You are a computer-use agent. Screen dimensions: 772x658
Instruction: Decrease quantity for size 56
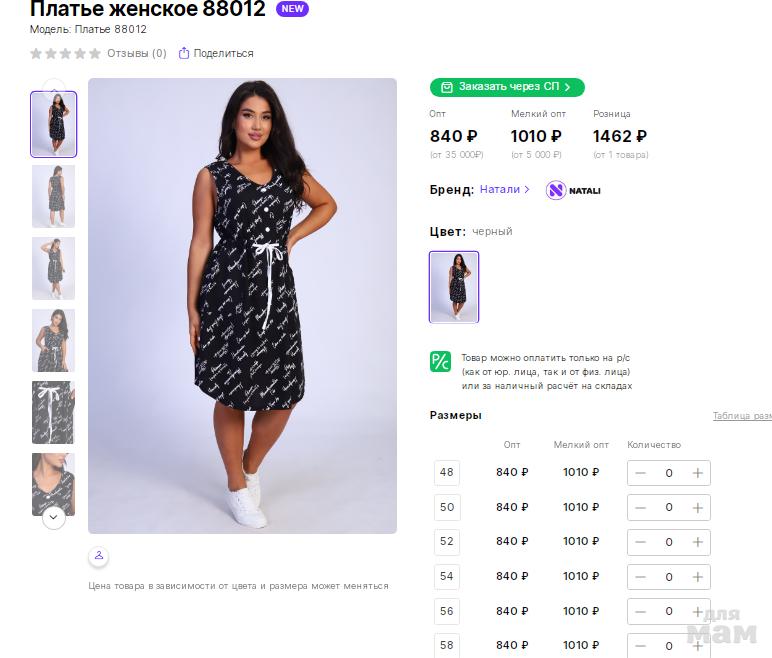click(x=641, y=611)
